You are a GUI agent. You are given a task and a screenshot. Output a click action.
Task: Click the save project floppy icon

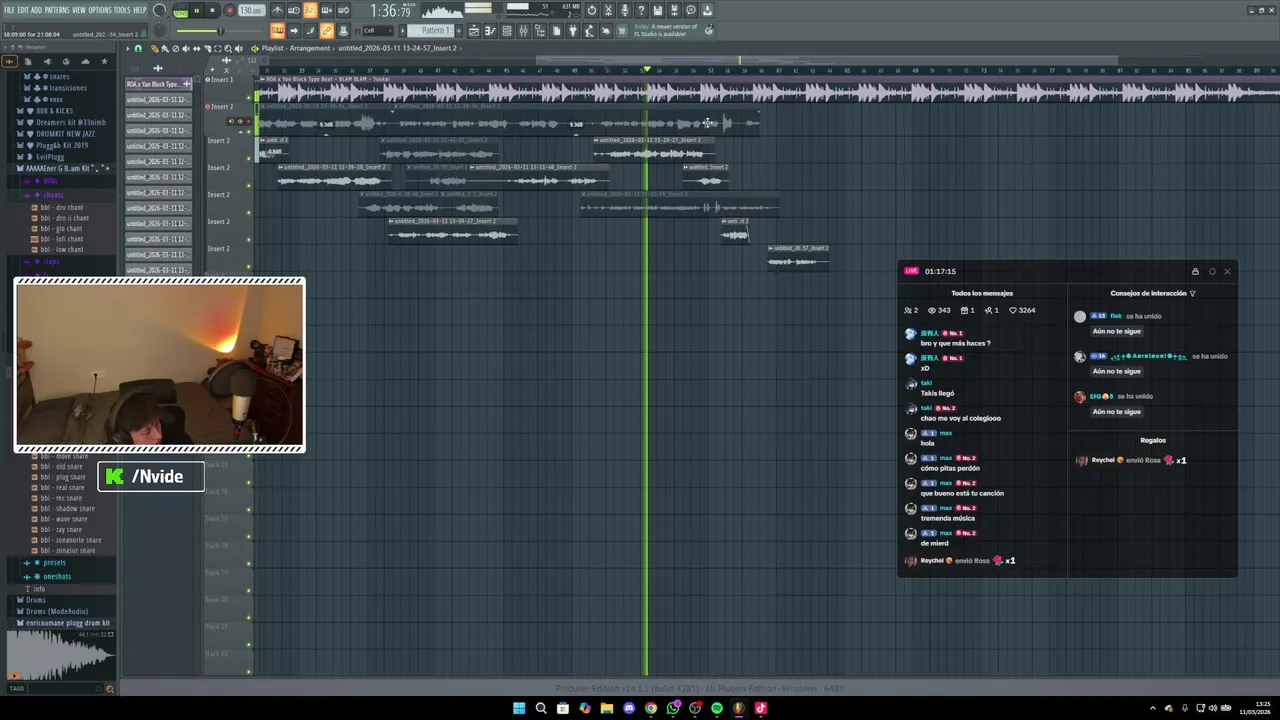pyautogui.click(x=657, y=11)
